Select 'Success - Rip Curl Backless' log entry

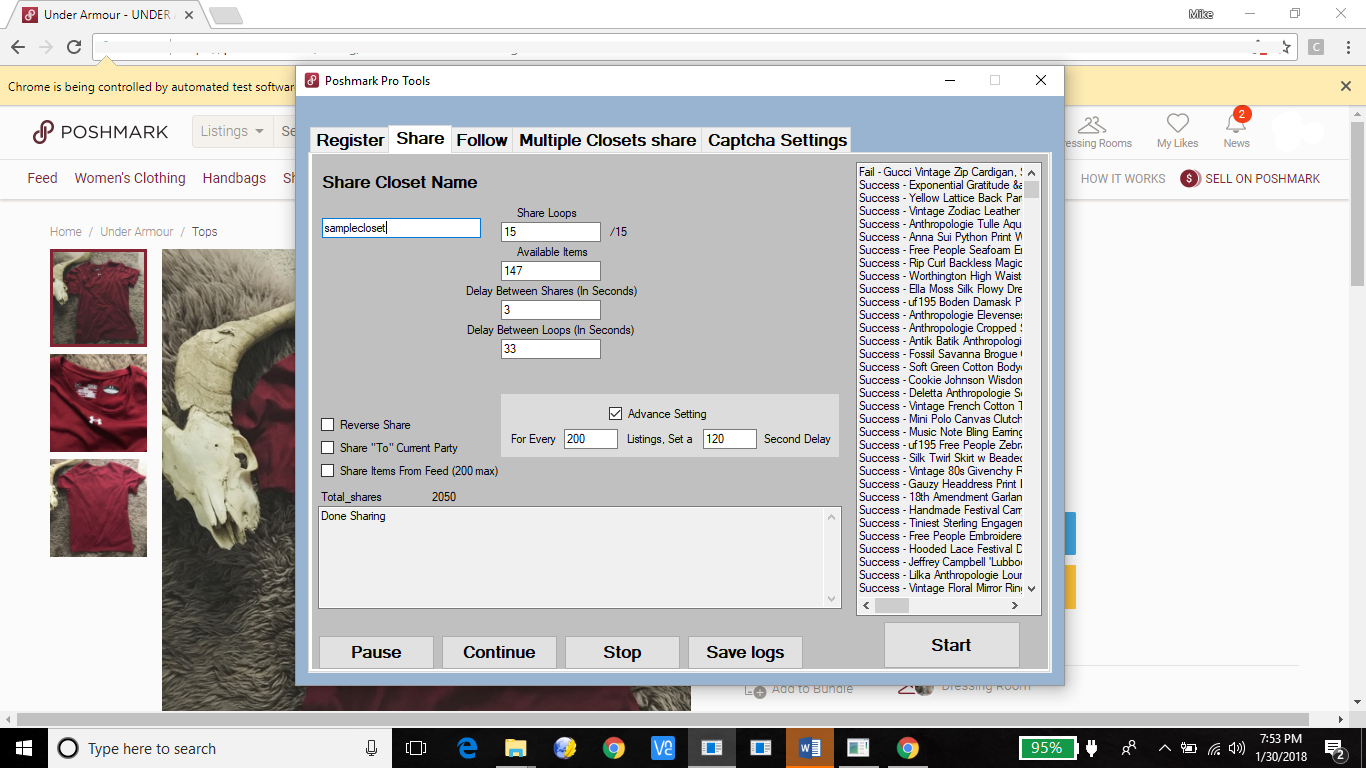click(x=940, y=263)
